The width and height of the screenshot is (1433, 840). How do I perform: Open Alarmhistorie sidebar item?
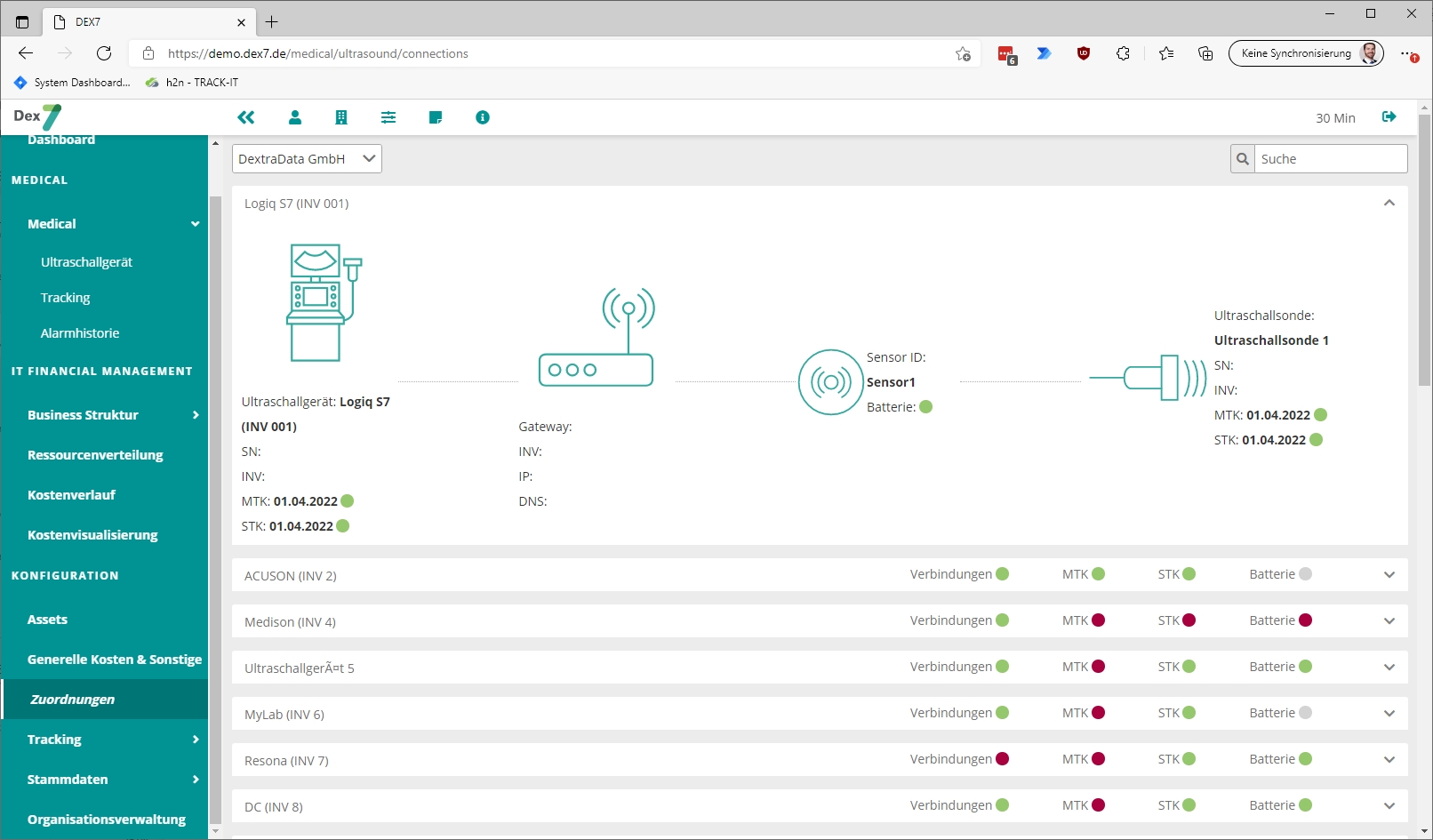click(x=80, y=333)
